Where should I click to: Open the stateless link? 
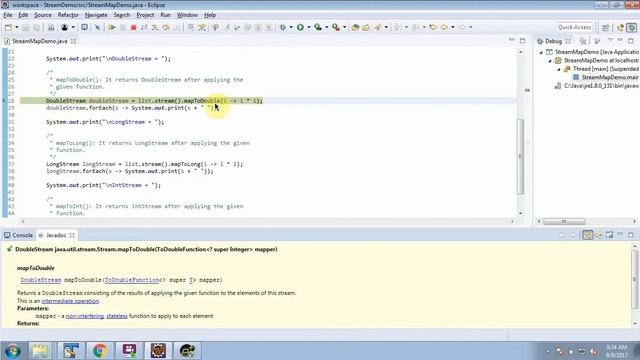coord(117,316)
